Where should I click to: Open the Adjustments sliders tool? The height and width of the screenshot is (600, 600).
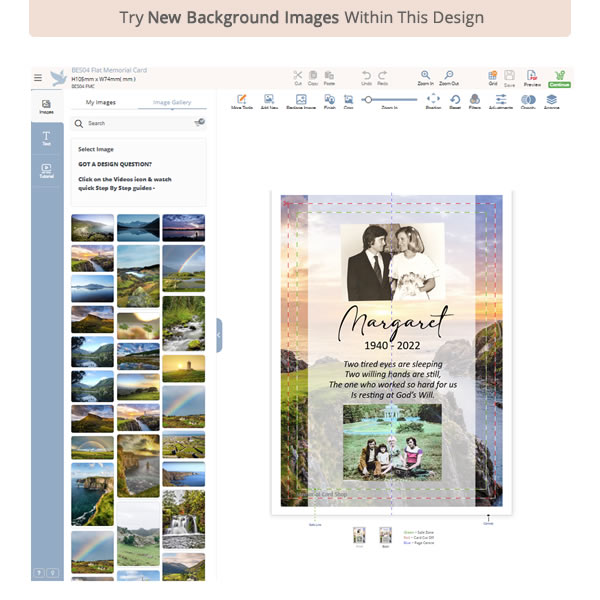click(501, 100)
